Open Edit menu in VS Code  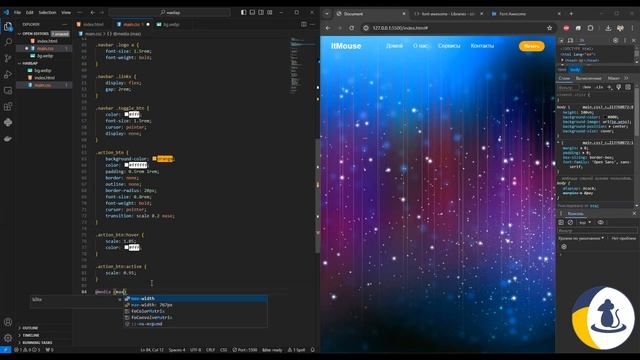click(x=30, y=13)
